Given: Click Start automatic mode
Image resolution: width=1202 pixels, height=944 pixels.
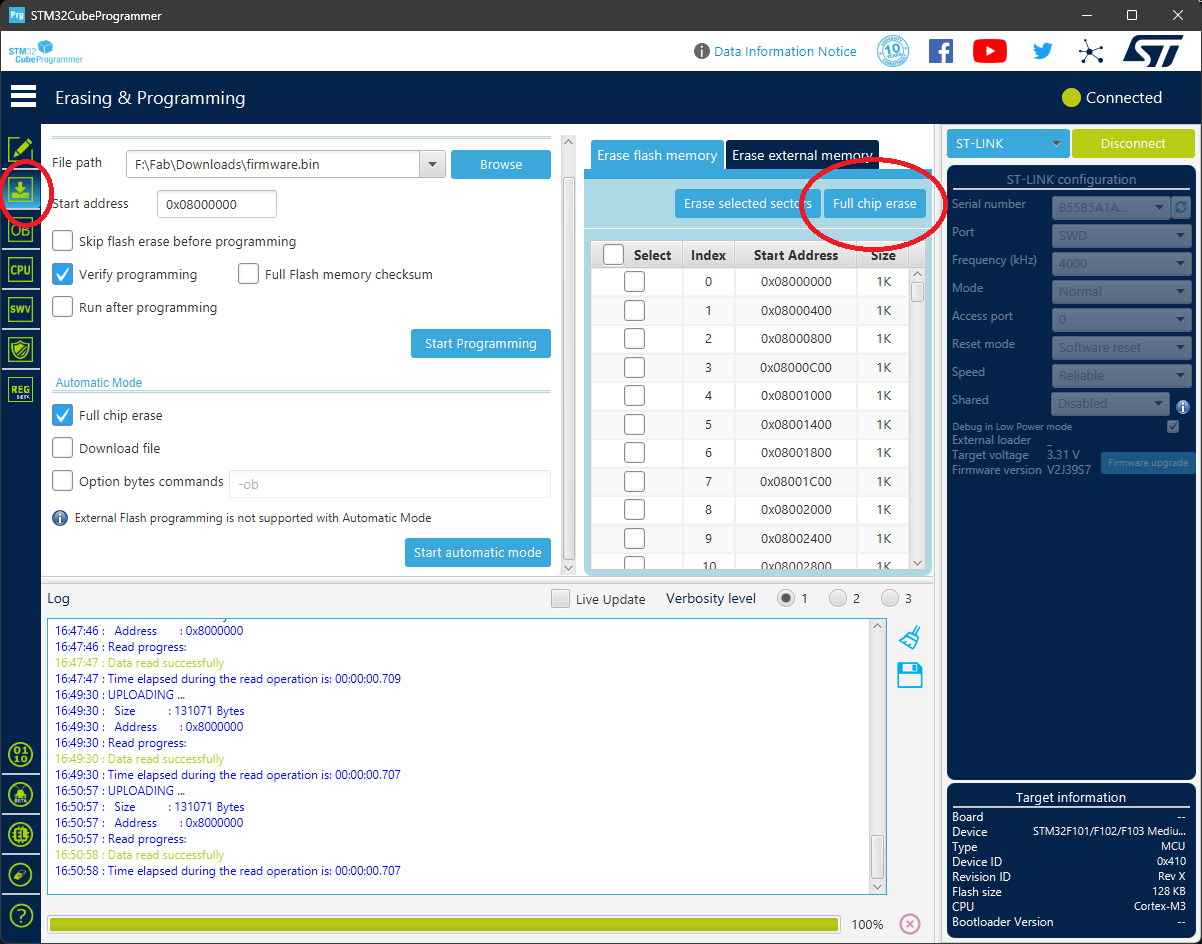Looking at the screenshot, I should coord(478,552).
